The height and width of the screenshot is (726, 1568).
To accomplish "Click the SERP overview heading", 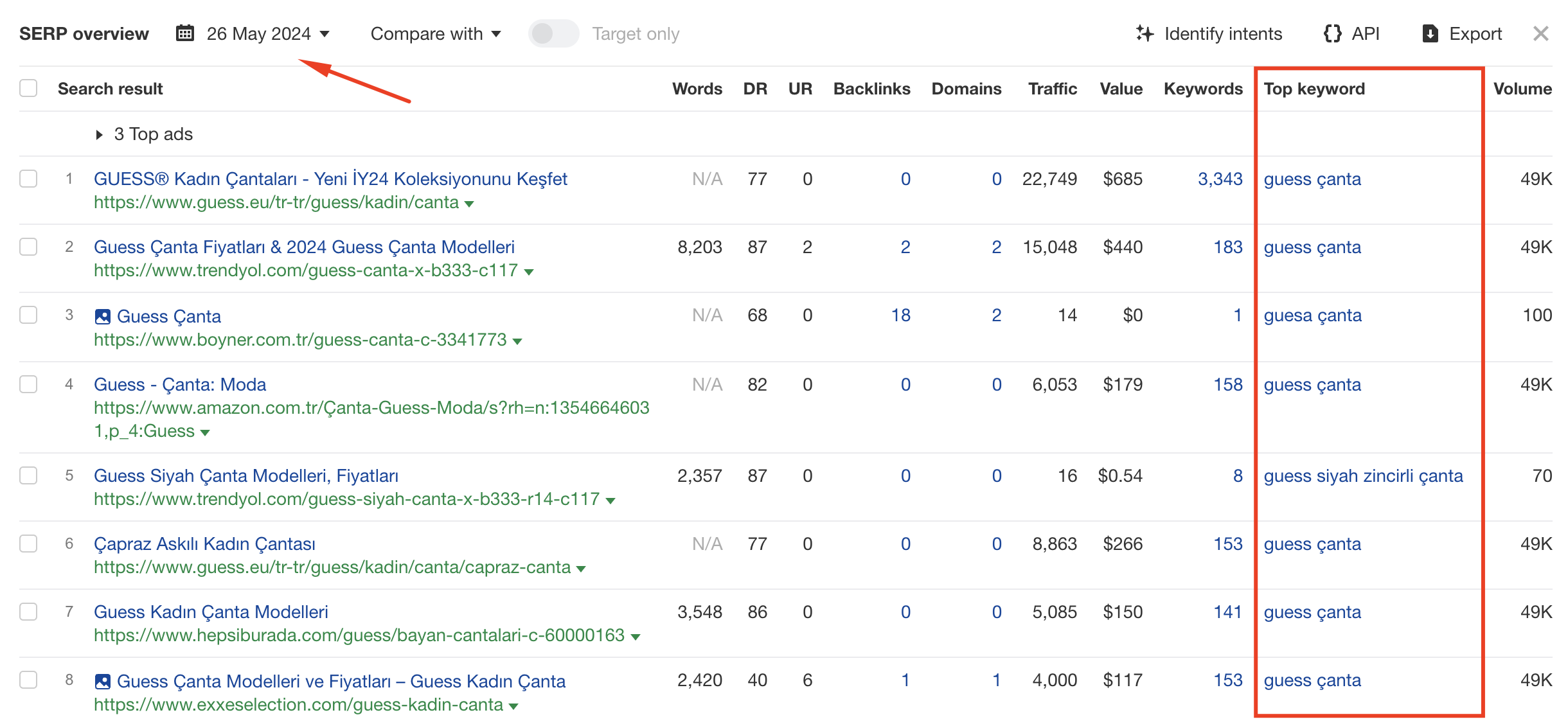I will coord(84,33).
